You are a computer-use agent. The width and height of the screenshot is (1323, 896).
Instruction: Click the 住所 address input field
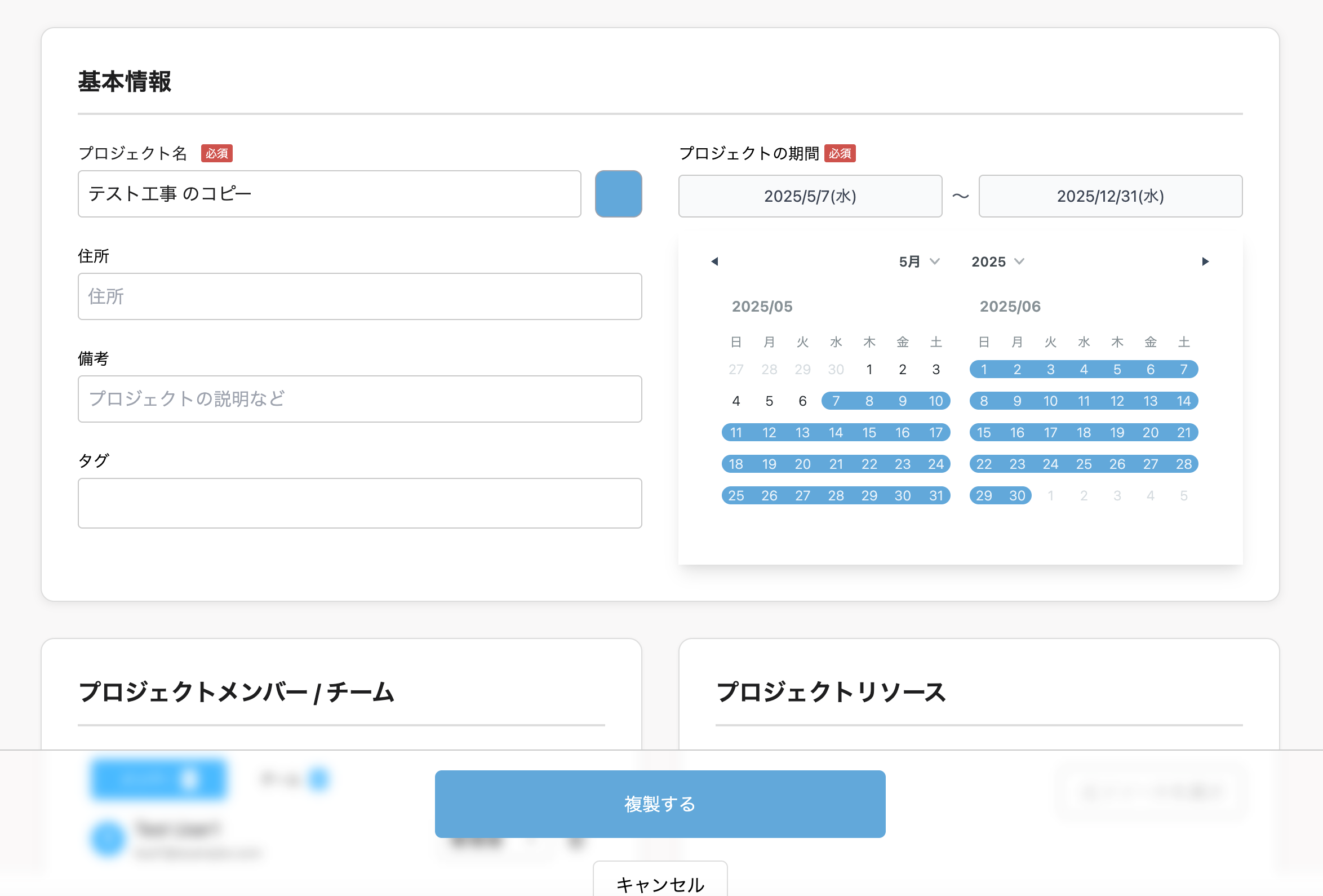pos(359,296)
